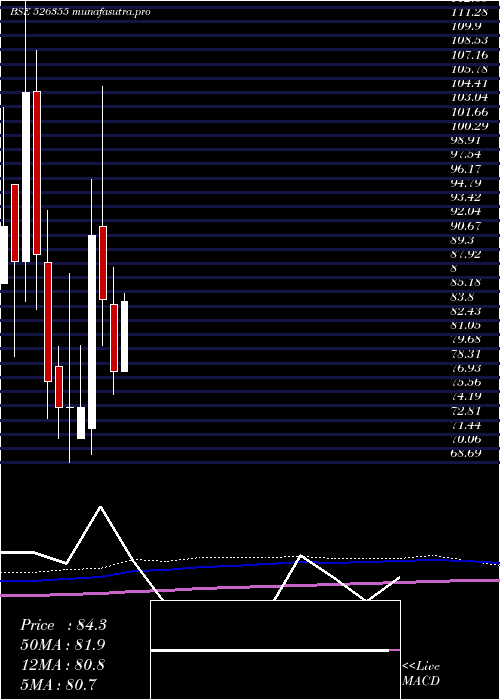This screenshot has width=500, height=700.
Task: Click the 74.19 price axis label
Action: [x=467, y=397]
